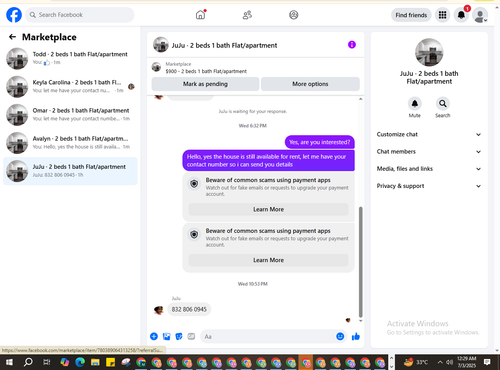Expand the Customize chat section
Screen dimensions: 500x370
click(x=429, y=134)
